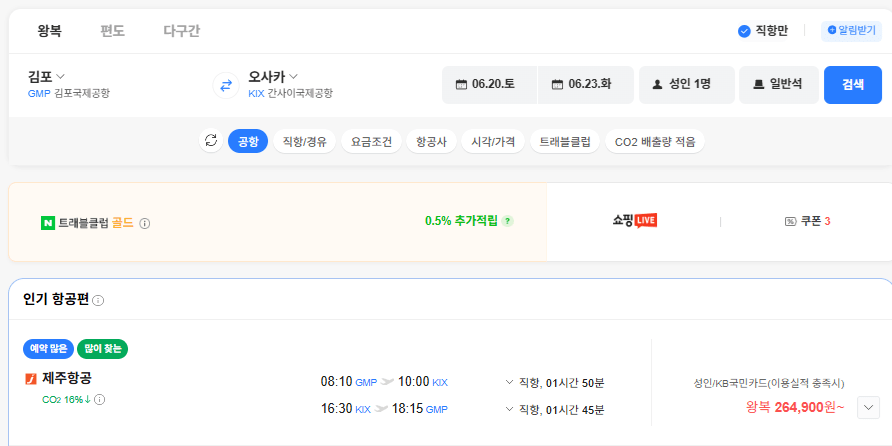Screen dimensions: 892x446
Task: Select the 공항 filter chip
Action: pyautogui.click(x=248, y=141)
